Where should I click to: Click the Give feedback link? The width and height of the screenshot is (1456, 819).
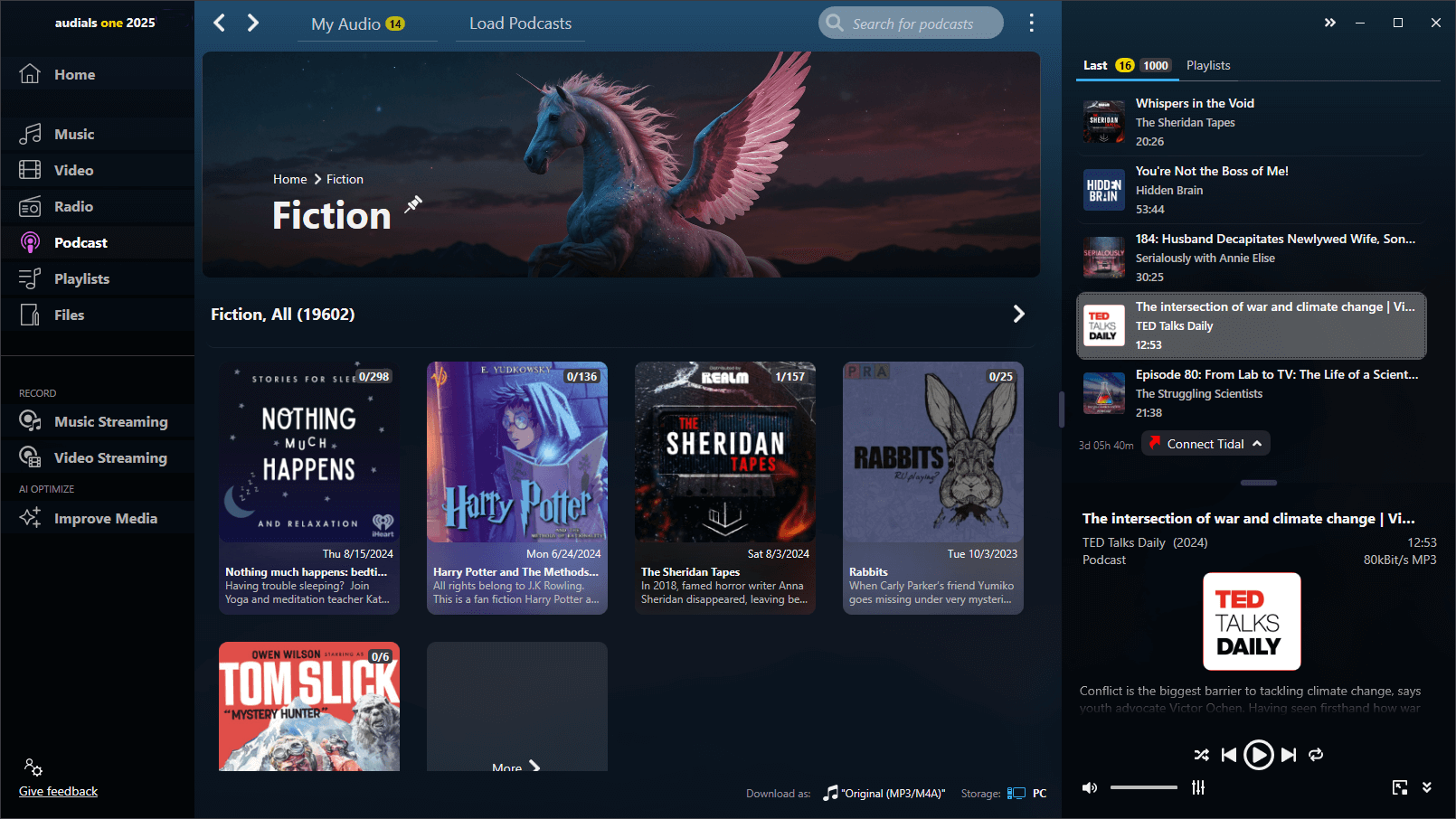pyautogui.click(x=59, y=791)
